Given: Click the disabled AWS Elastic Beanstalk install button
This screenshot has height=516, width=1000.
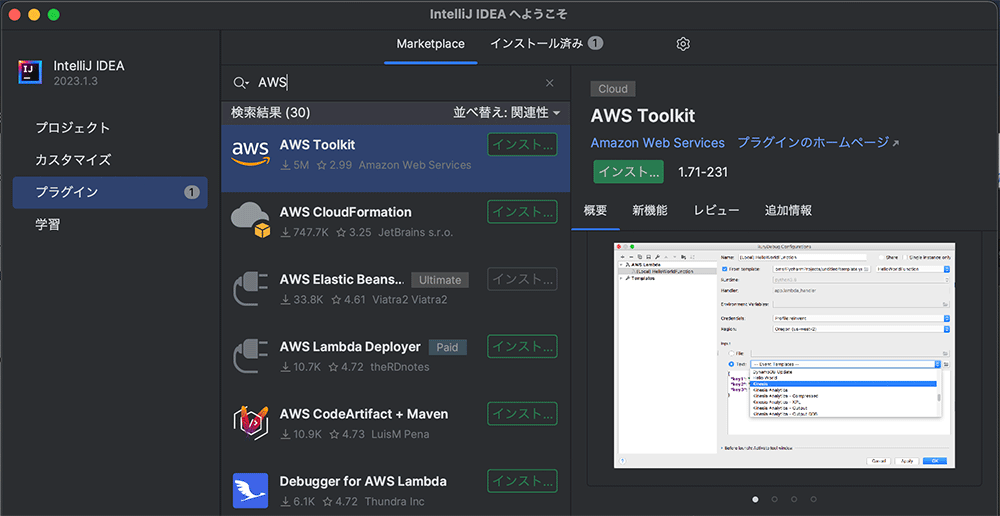Looking at the screenshot, I should click(x=522, y=279).
